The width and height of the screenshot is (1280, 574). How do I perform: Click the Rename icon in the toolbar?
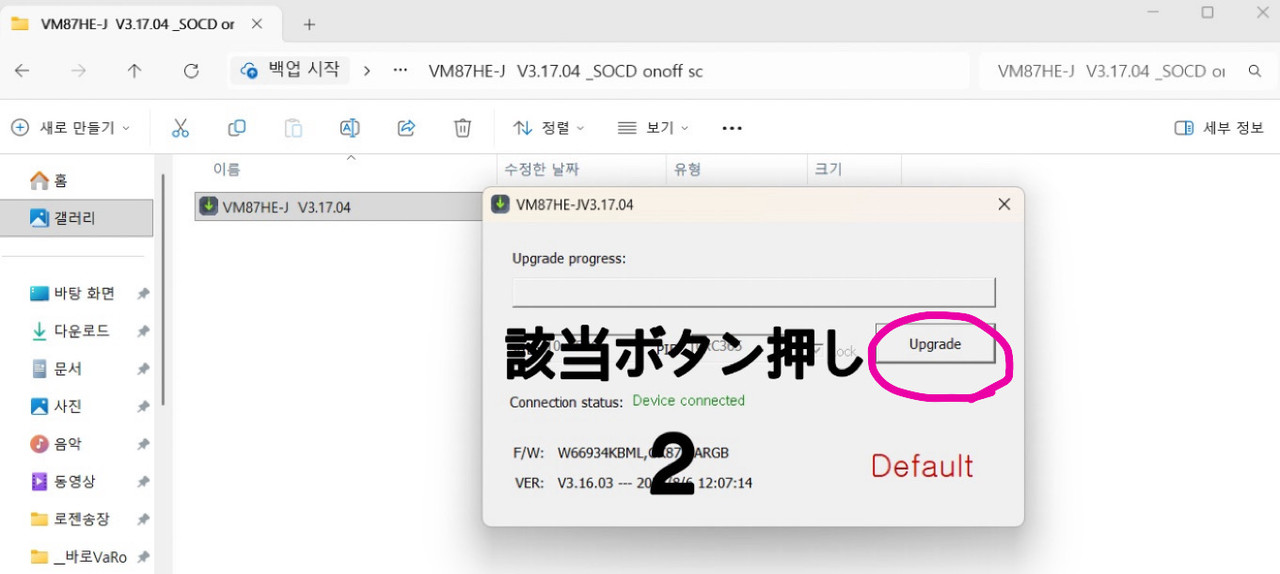350,128
